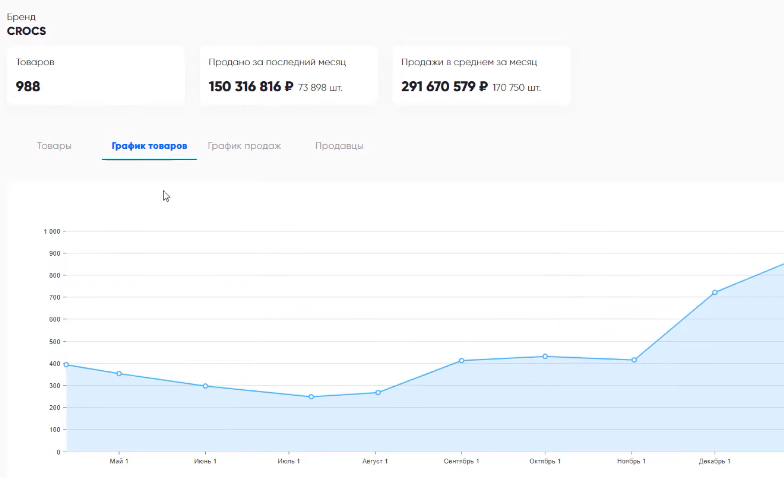784x477 pixels.
Task: Click the CROCS brand name
Action: click(26, 31)
